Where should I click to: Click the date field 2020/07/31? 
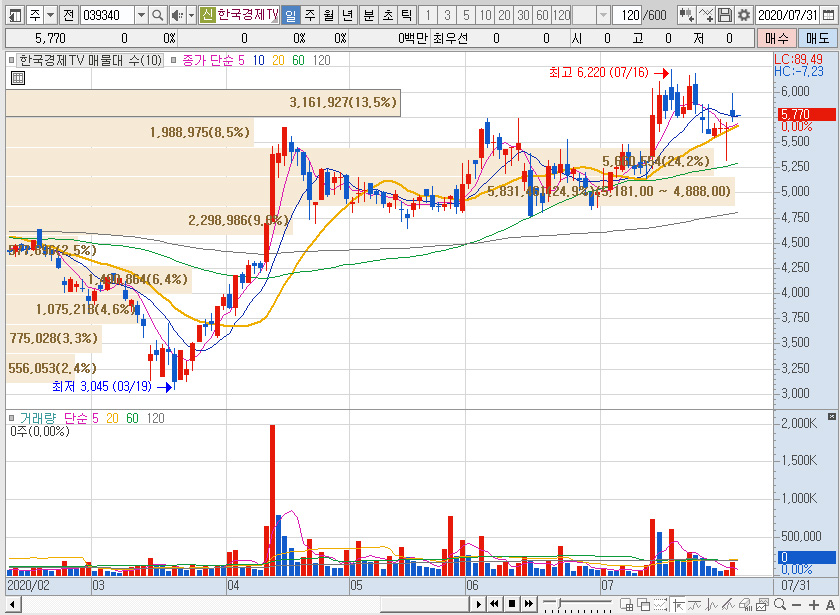788,15
